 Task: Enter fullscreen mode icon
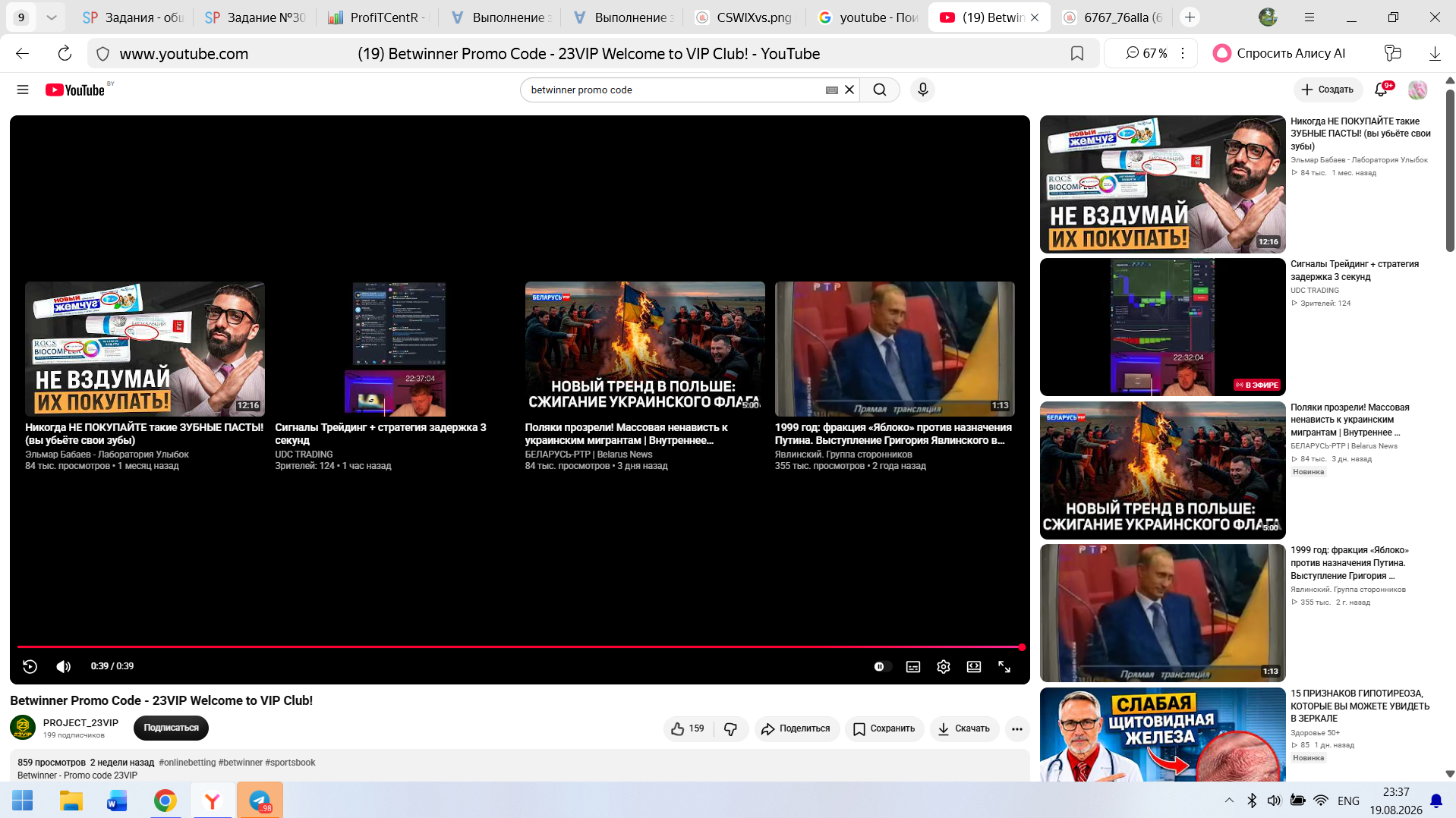(1004, 666)
